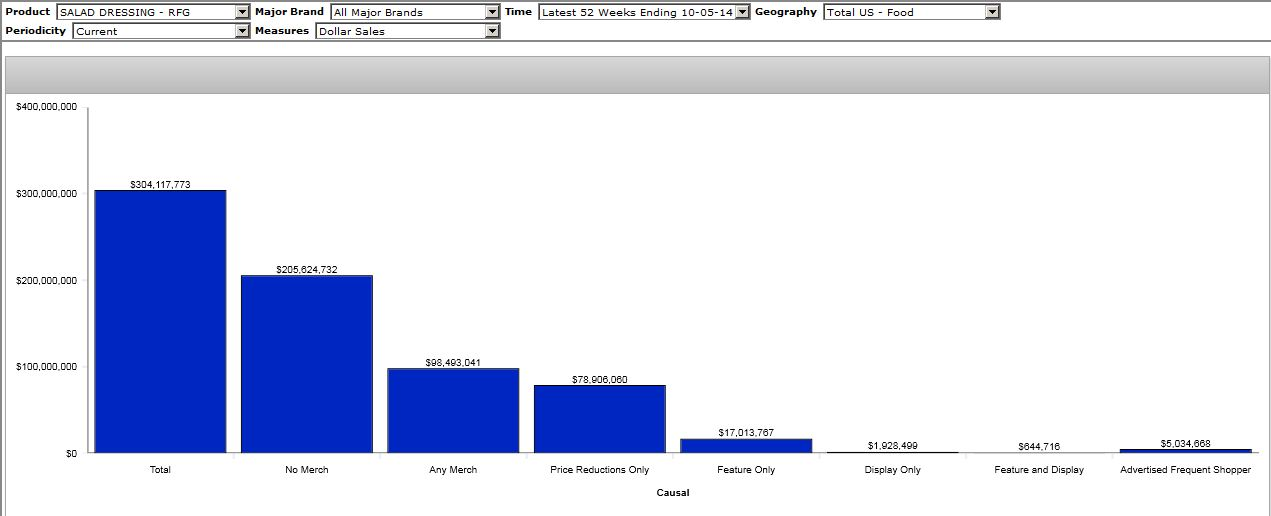Select the Price Reductions Only bar

(x=599, y=419)
